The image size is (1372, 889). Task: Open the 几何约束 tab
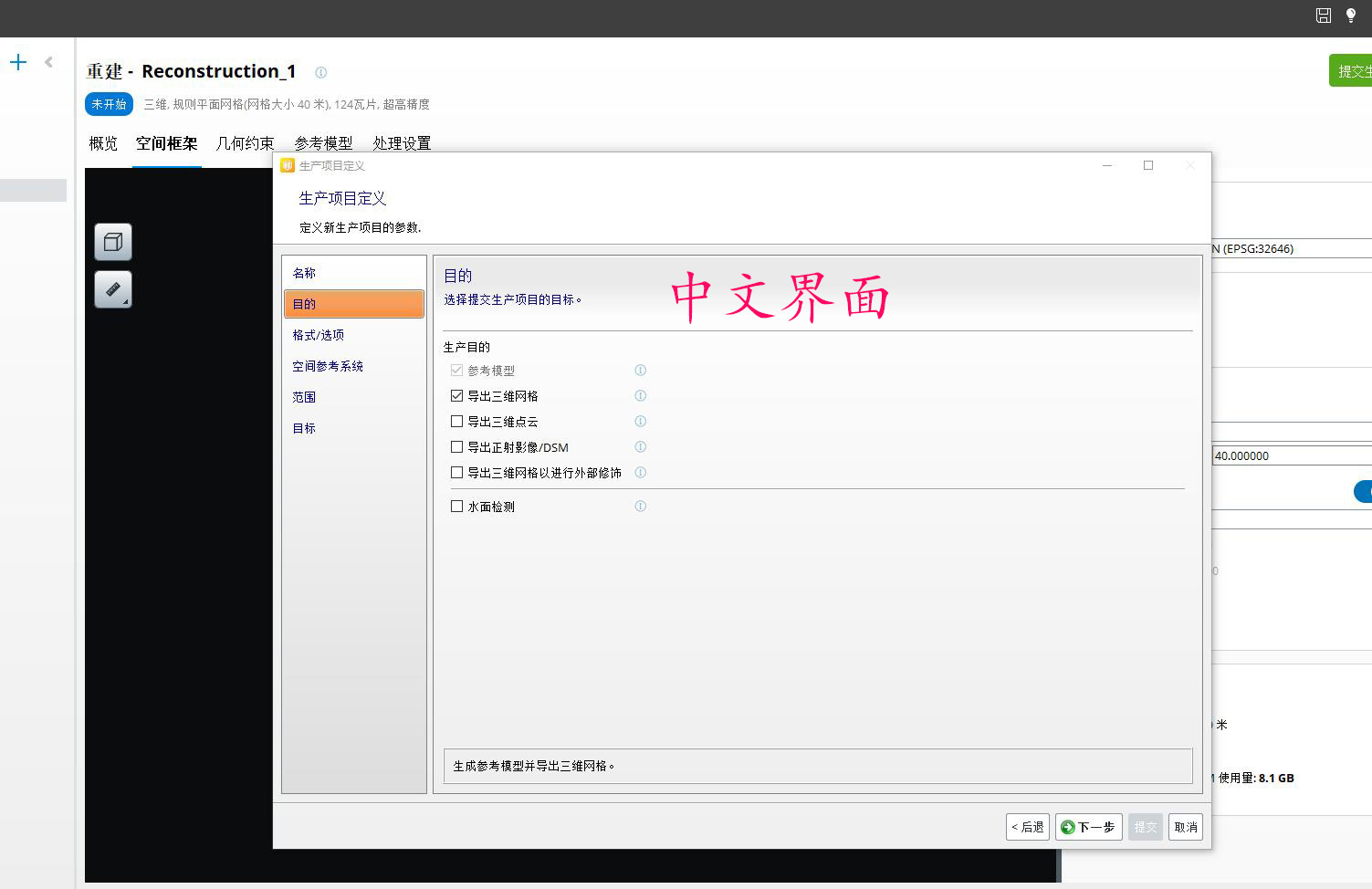246,143
